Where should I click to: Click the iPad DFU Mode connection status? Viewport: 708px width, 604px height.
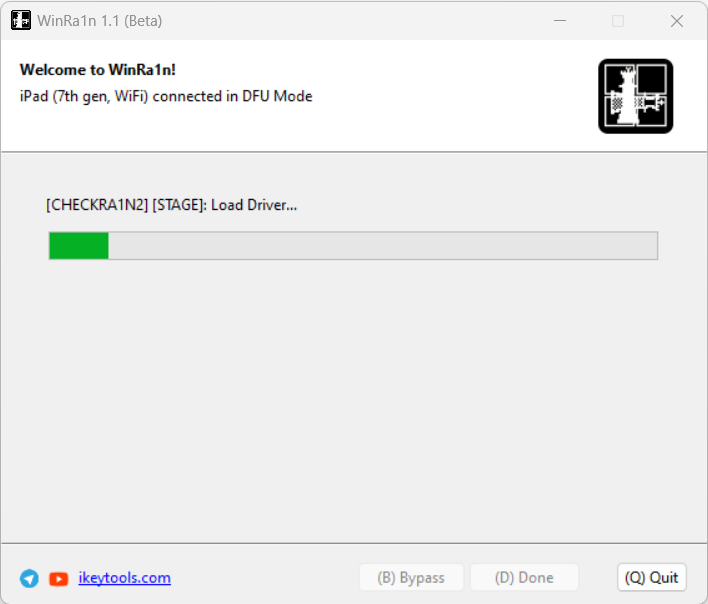pos(166,96)
